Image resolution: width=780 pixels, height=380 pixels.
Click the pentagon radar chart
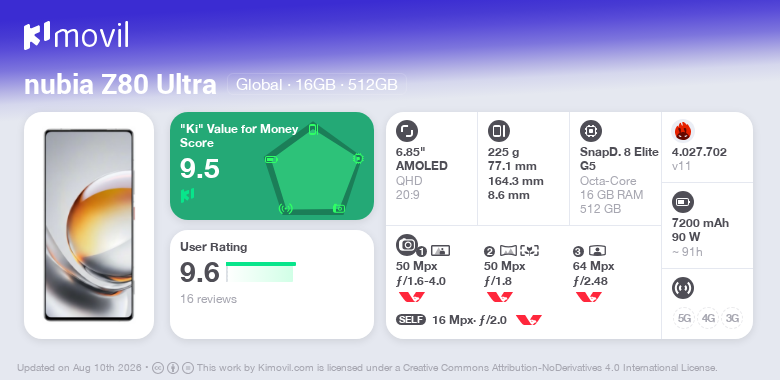313,169
